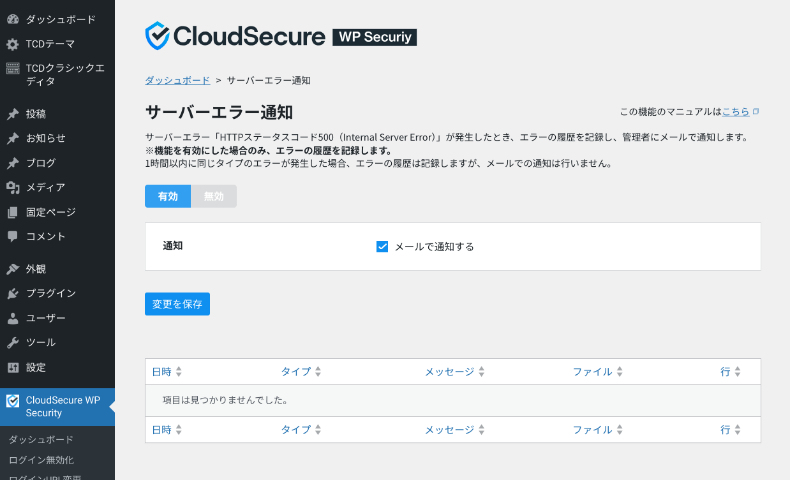Click the 項目は見つかりませんでした。 row text

tap(226, 400)
